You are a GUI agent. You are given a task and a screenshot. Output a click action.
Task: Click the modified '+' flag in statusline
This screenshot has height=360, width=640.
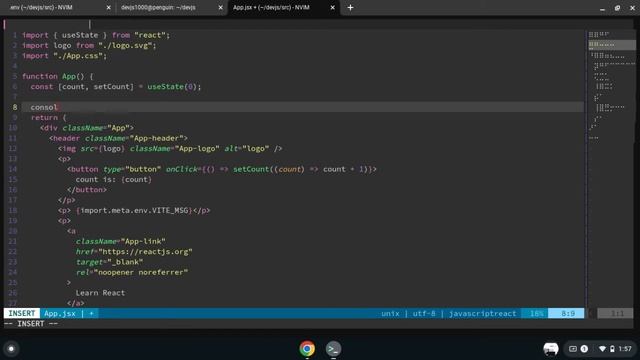pyautogui.click(x=91, y=313)
